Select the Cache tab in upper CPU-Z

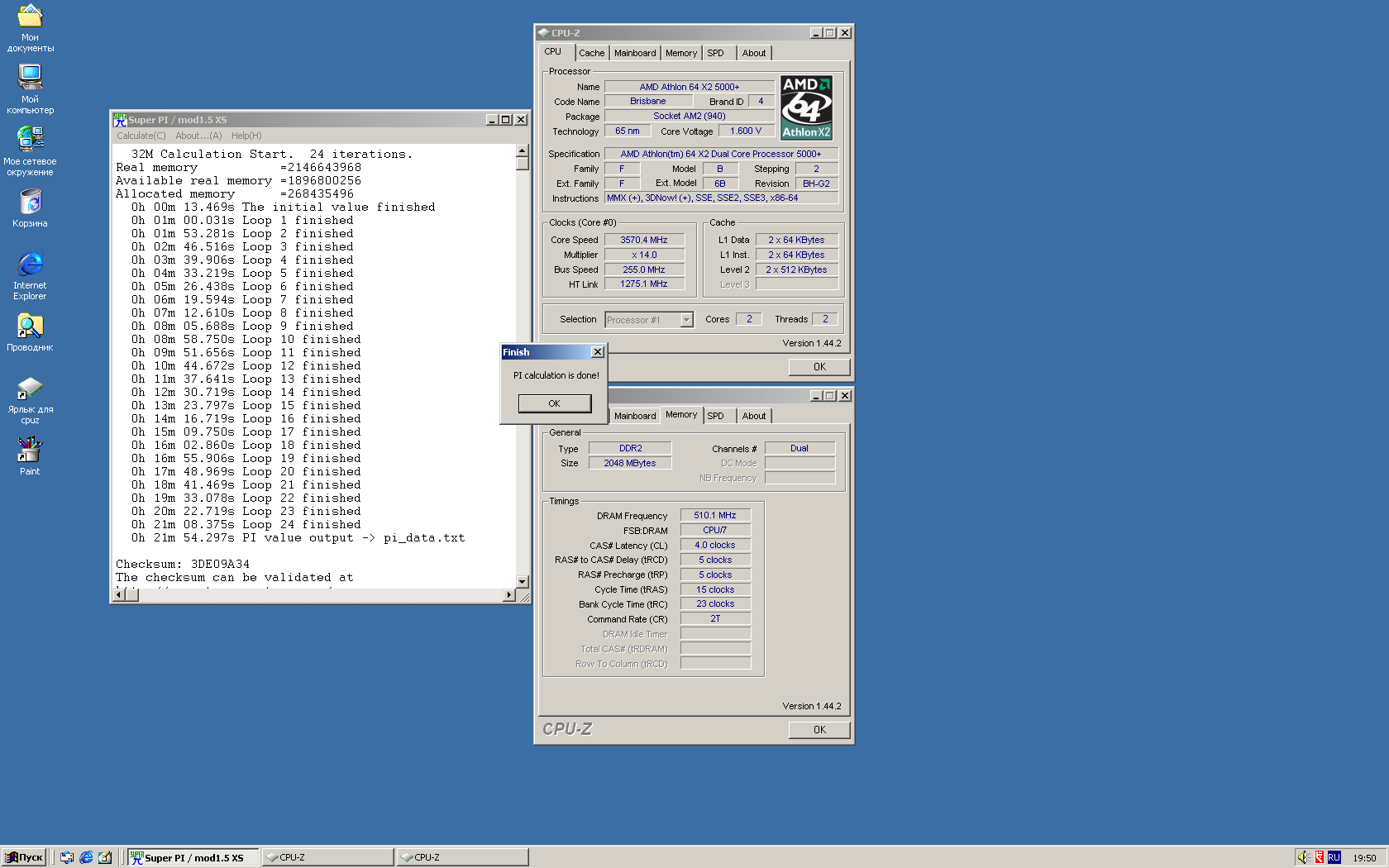[x=591, y=53]
